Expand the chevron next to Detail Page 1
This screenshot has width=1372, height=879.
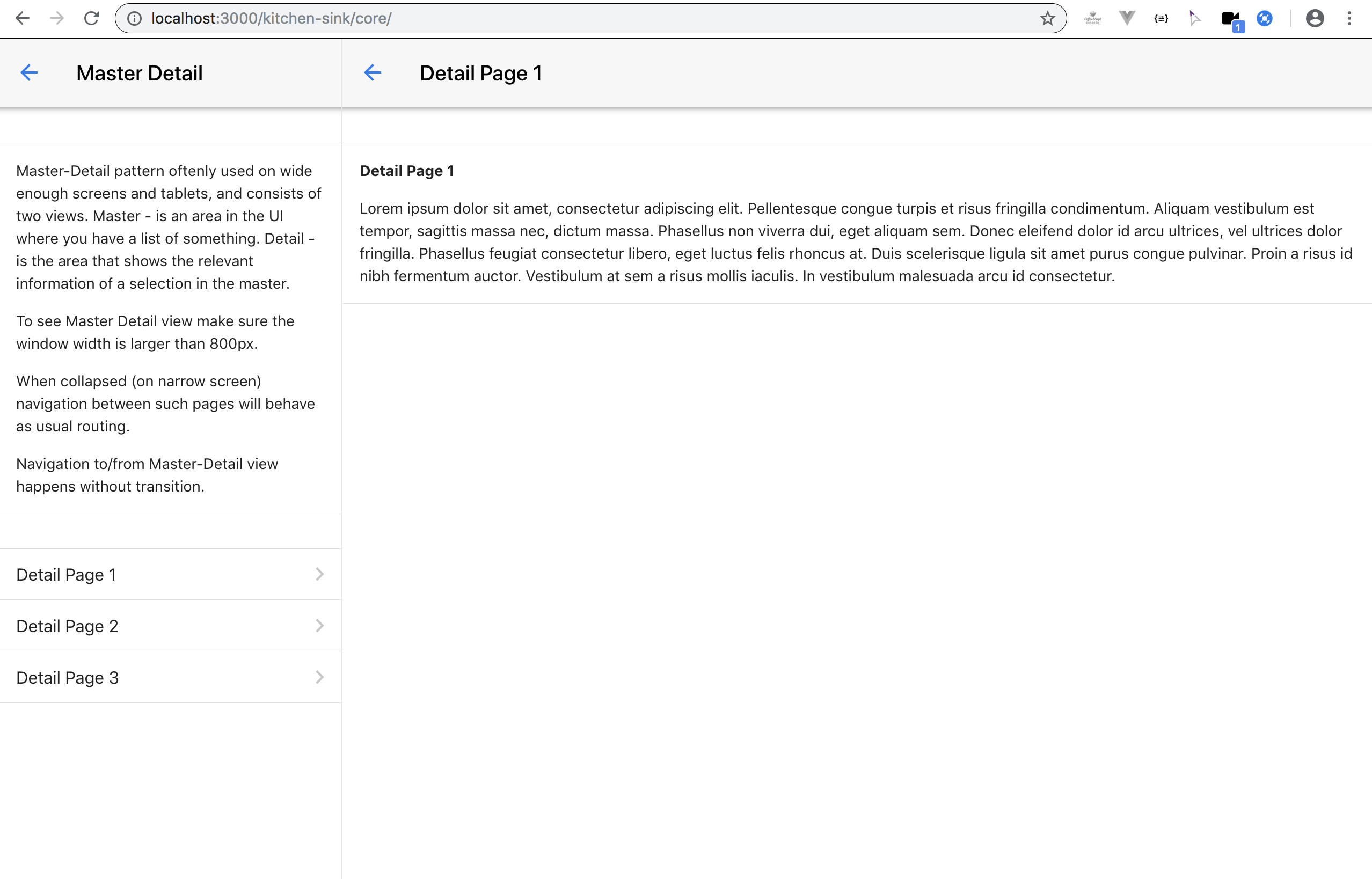(x=319, y=574)
